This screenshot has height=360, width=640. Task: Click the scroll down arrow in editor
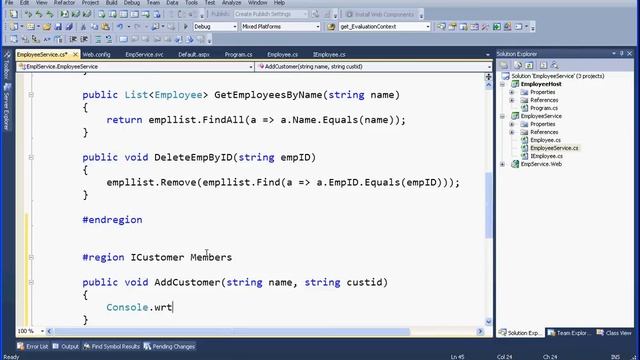tap(489, 322)
